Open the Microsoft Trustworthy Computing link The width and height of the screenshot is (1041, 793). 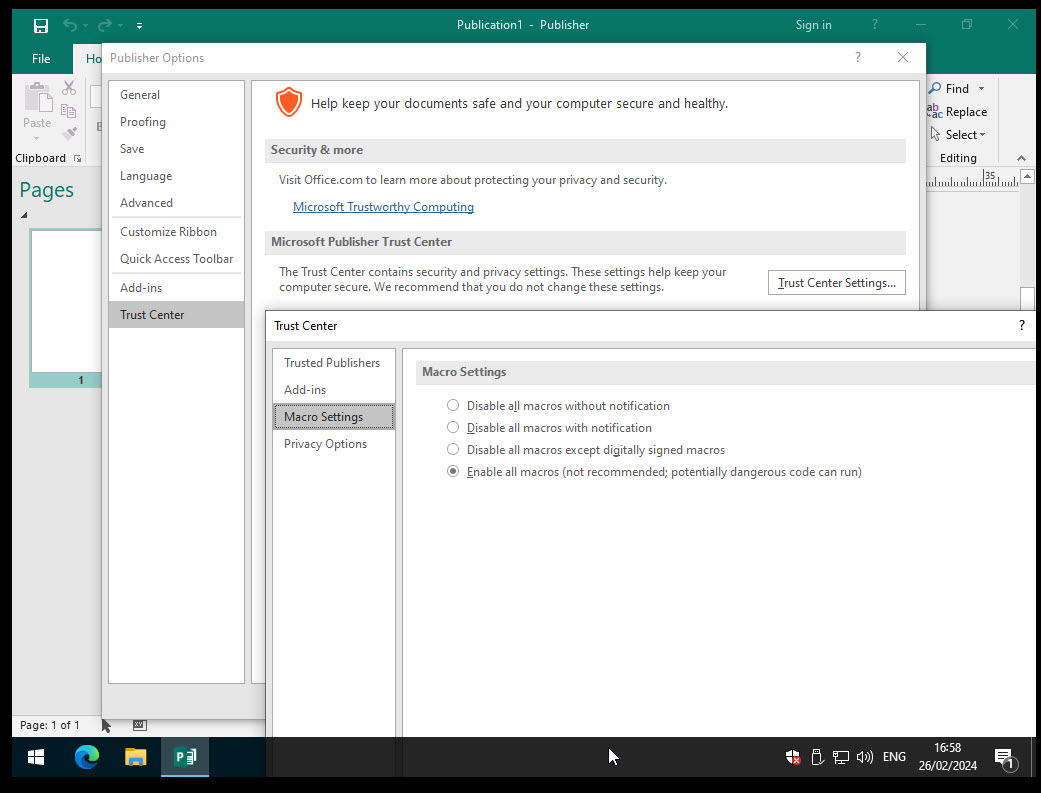tap(383, 206)
